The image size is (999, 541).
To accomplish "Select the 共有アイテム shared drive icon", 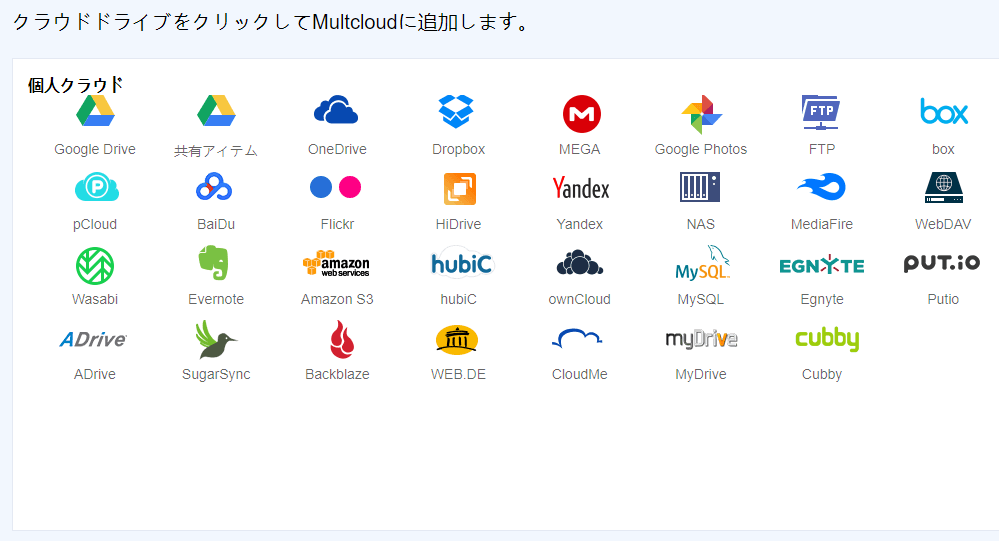I will [216, 112].
